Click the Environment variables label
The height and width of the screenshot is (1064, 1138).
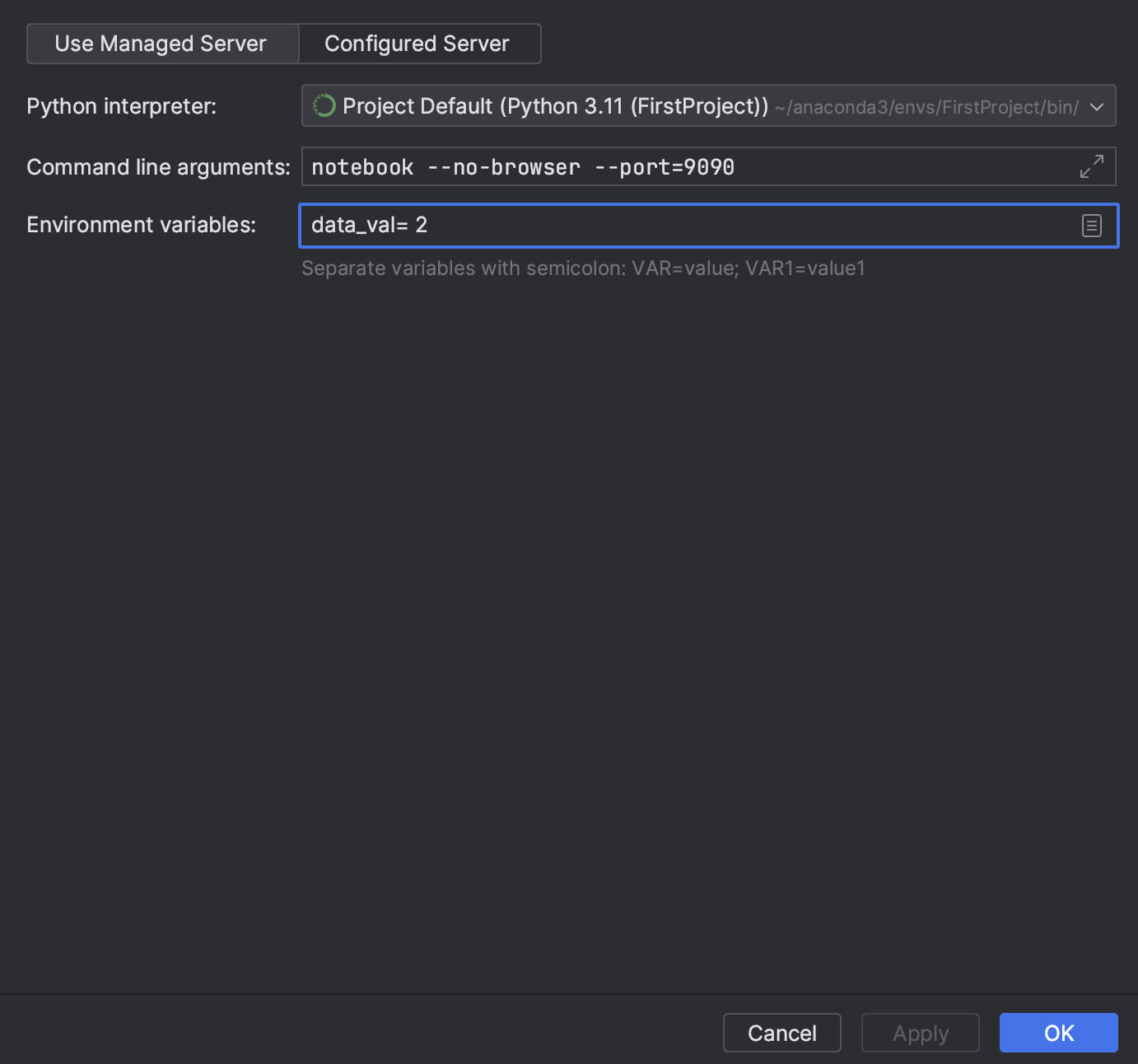(141, 225)
